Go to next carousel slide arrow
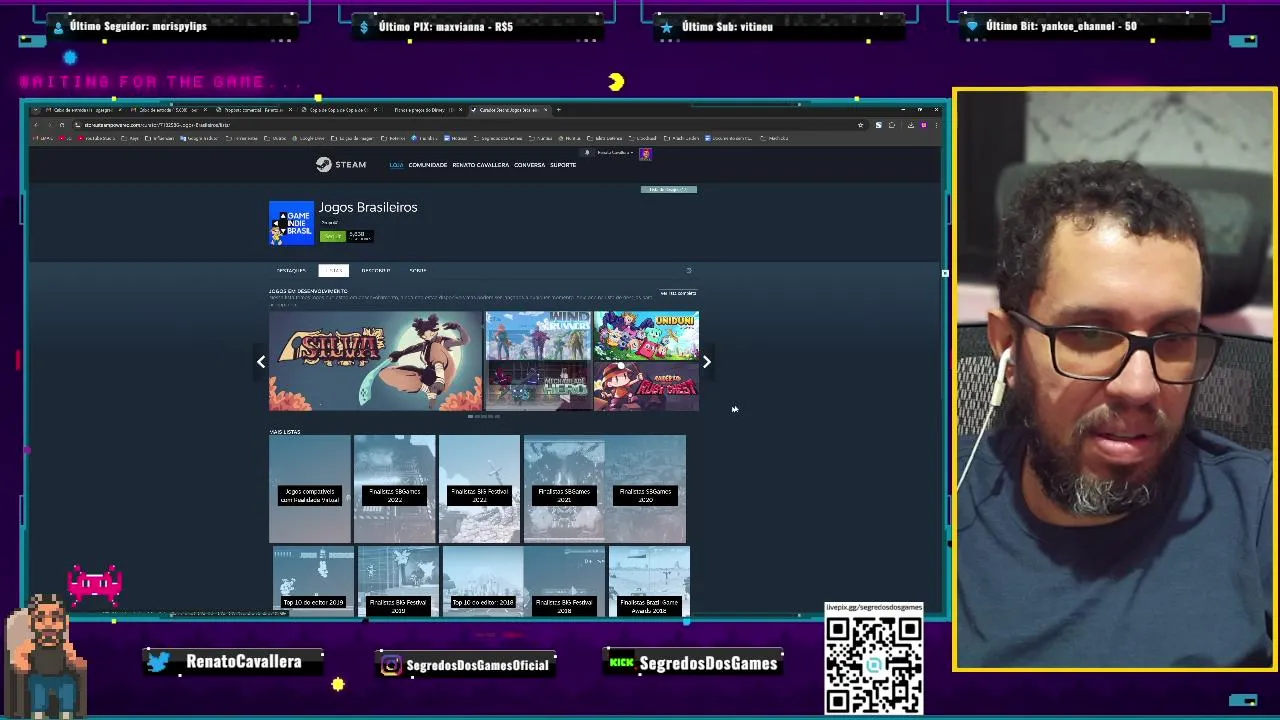Image resolution: width=1280 pixels, height=720 pixels. coord(707,362)
